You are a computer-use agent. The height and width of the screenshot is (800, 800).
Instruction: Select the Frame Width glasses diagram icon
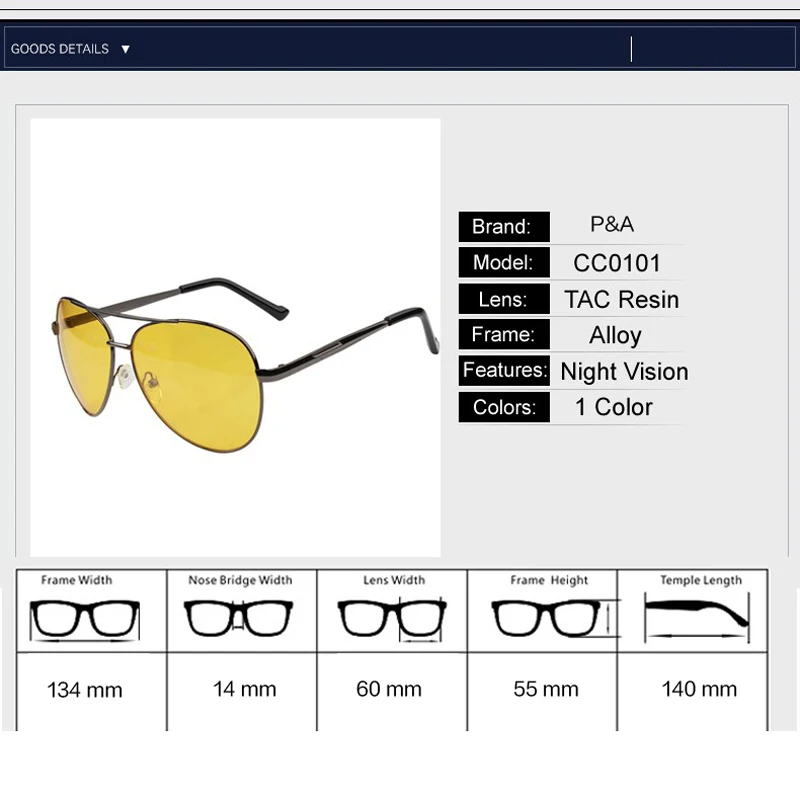coord(85,620)
